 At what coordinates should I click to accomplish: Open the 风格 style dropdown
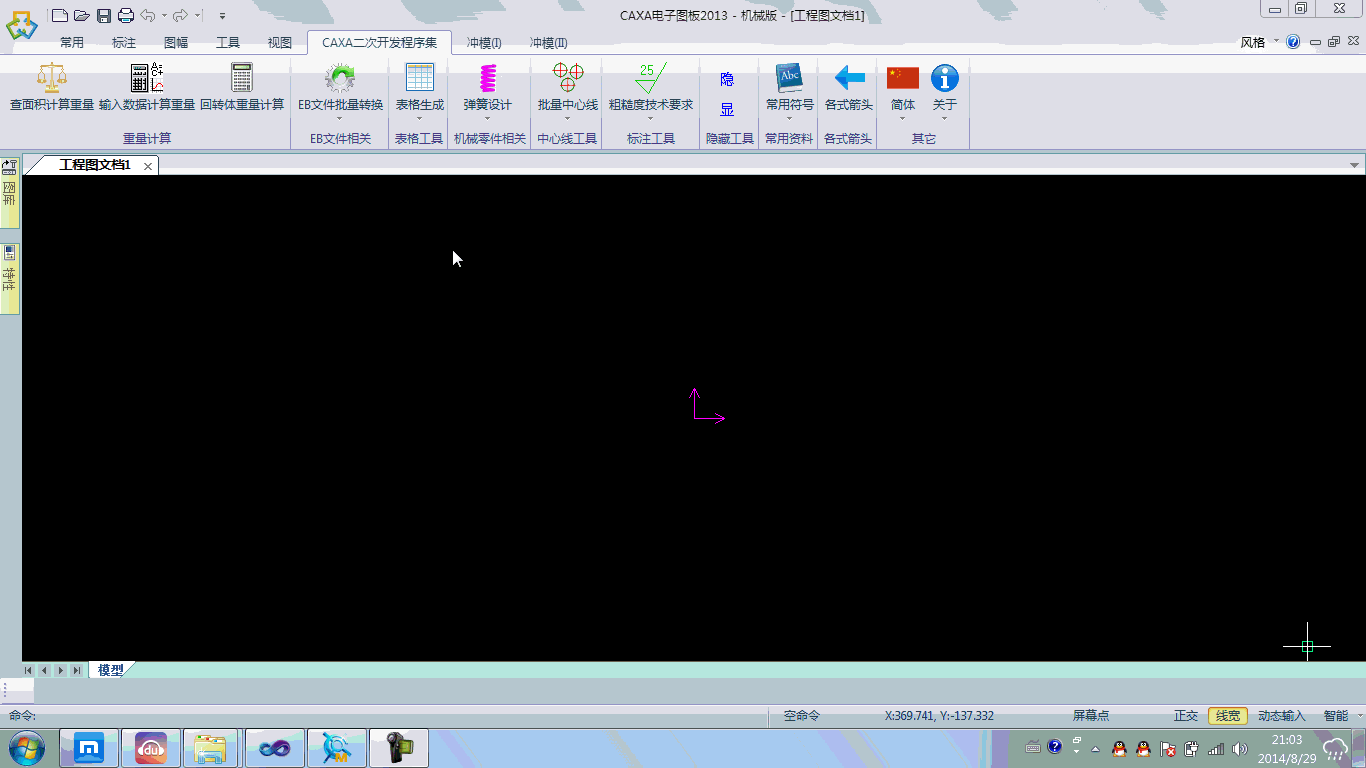1259,43
